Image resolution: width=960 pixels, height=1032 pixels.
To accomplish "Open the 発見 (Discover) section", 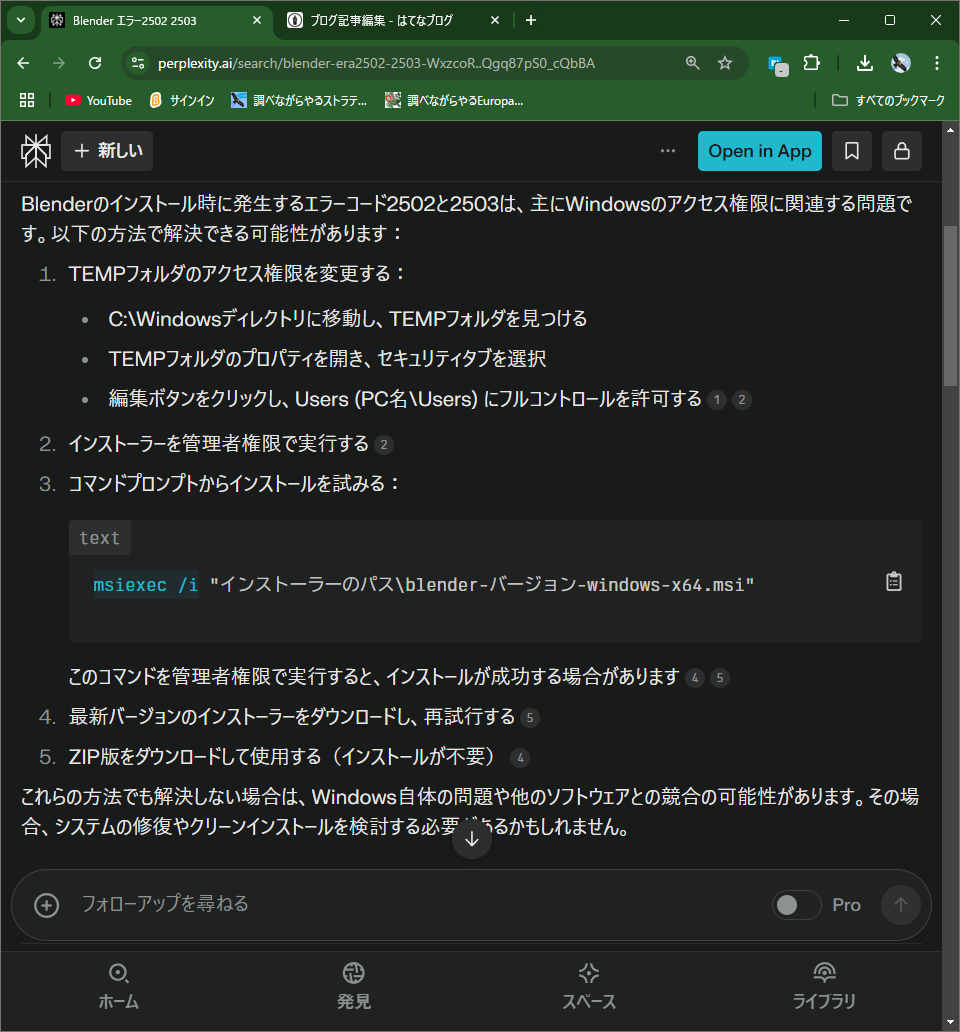I will (353, 985).
